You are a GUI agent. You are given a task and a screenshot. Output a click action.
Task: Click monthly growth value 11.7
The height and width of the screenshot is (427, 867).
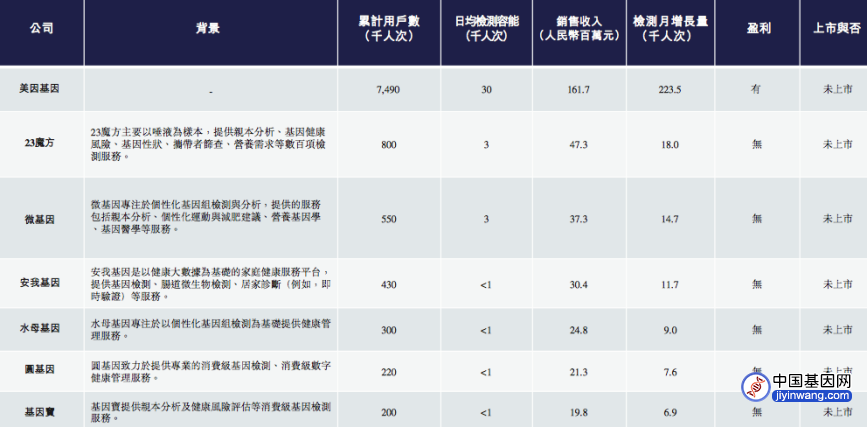click(670, 284)
